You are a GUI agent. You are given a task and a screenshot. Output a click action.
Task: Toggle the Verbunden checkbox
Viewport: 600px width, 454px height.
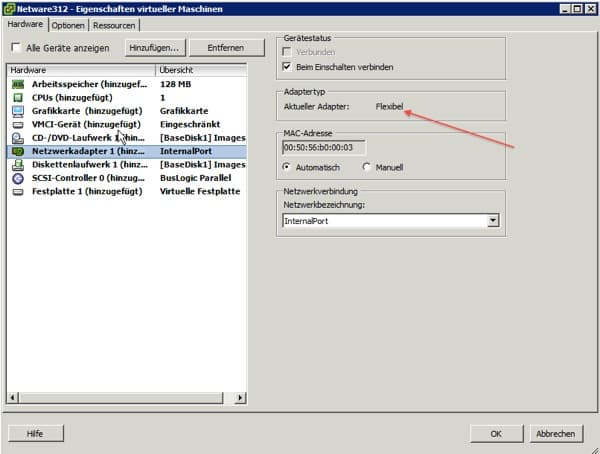click(x=287, y=52)
